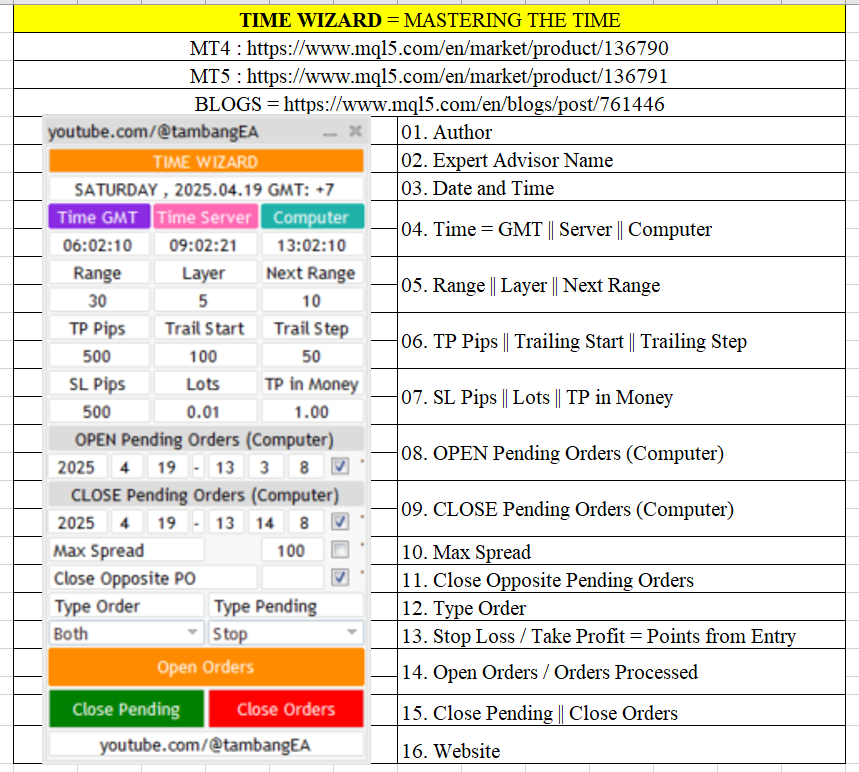Click the Trail Start label
Viewport: 859px width, 772px height.
(205, 328)
